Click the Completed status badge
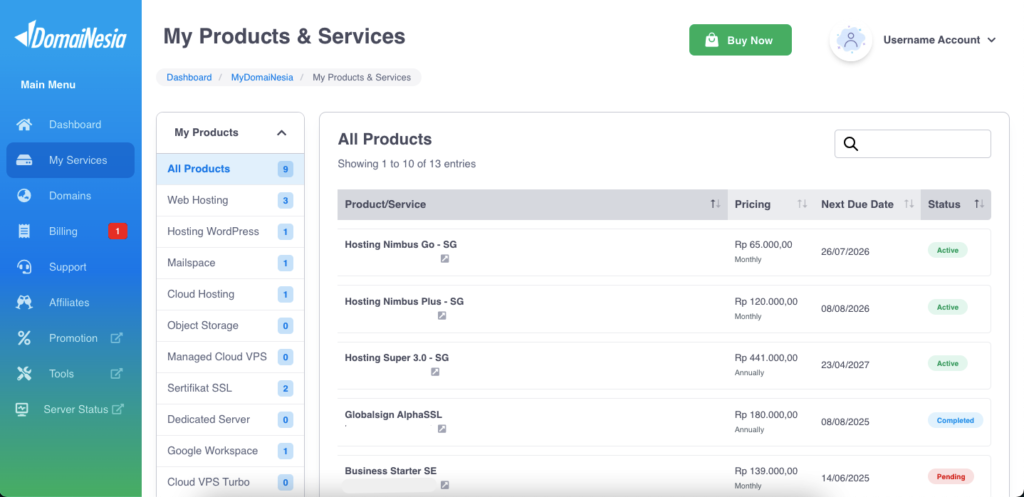Image resolution: width=1024 pixels, height=497 pixels. (955, 421)
